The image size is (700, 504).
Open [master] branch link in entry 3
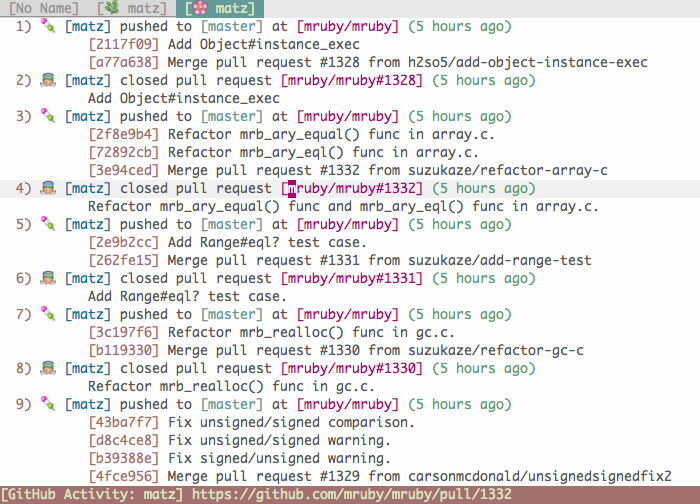232,117
